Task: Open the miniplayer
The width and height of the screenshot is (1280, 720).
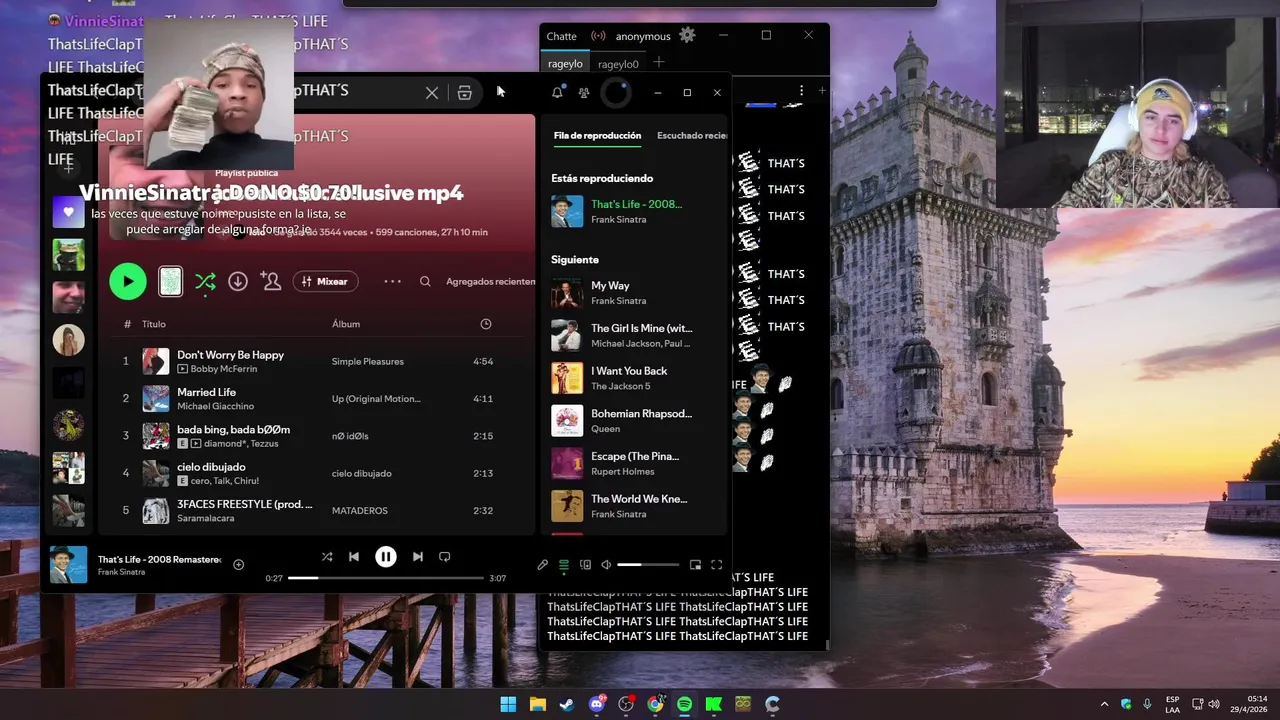Action: (x=695, y=565)
